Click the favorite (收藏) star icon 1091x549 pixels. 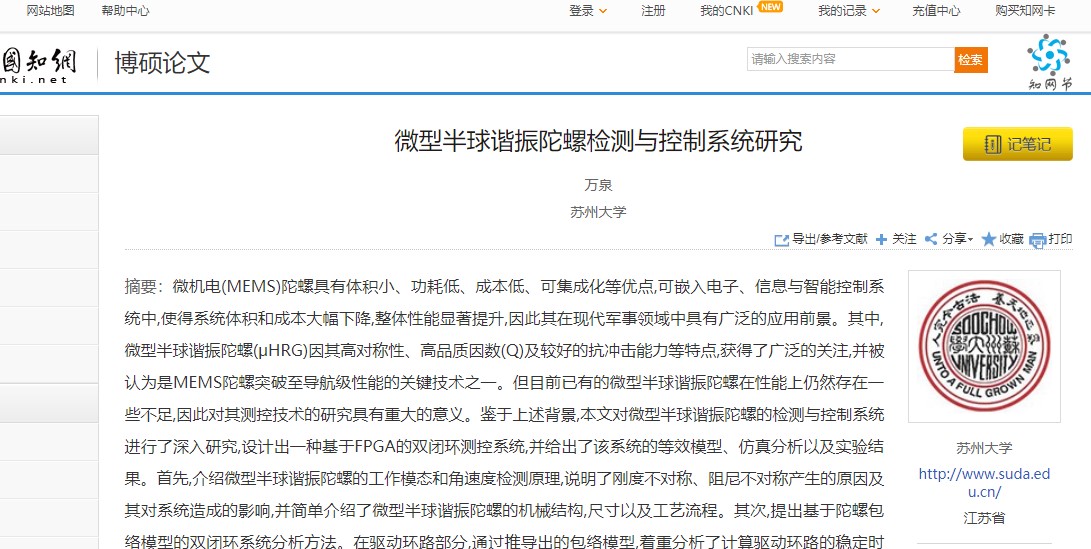(x=988, y=240)
